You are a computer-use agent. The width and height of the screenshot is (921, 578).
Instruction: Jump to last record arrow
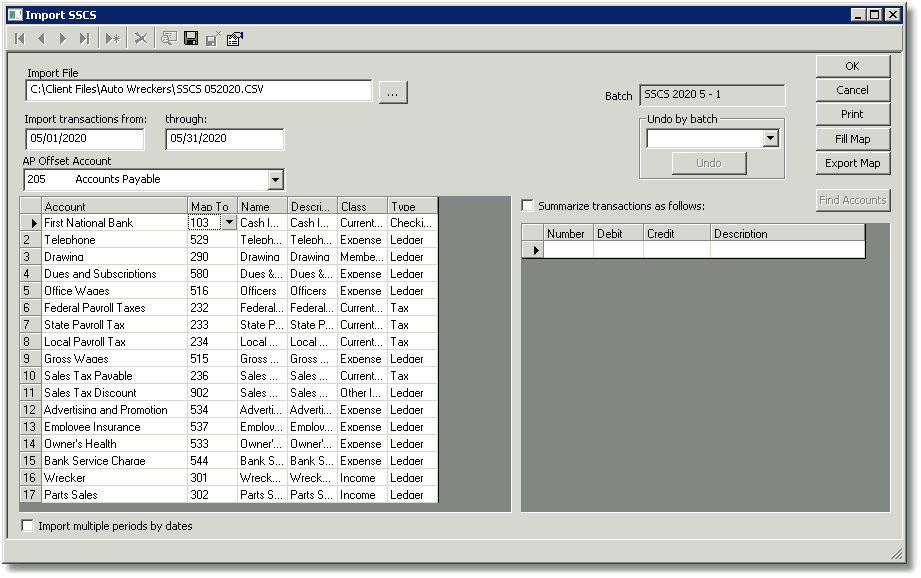85,39
